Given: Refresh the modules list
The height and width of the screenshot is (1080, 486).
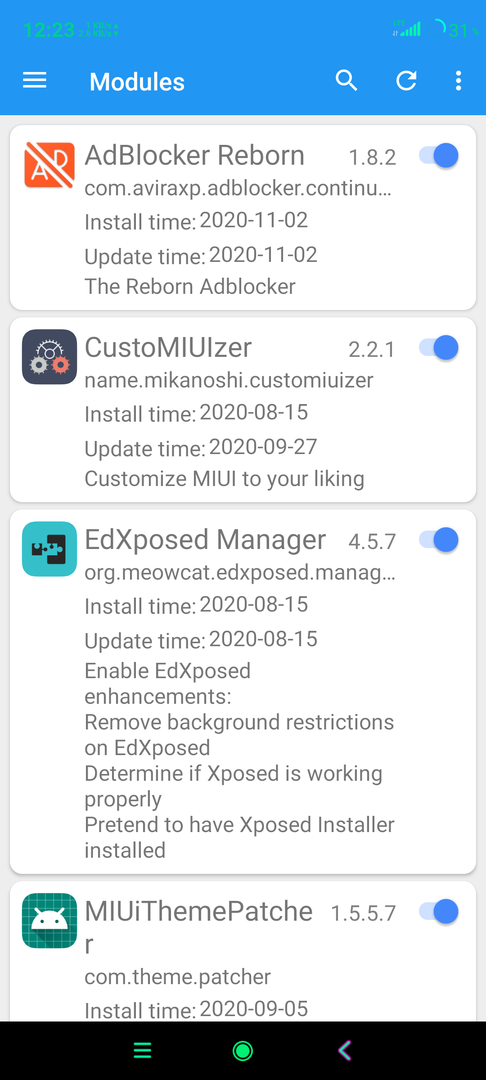Looking at the screenshot, I should (405, 81).
